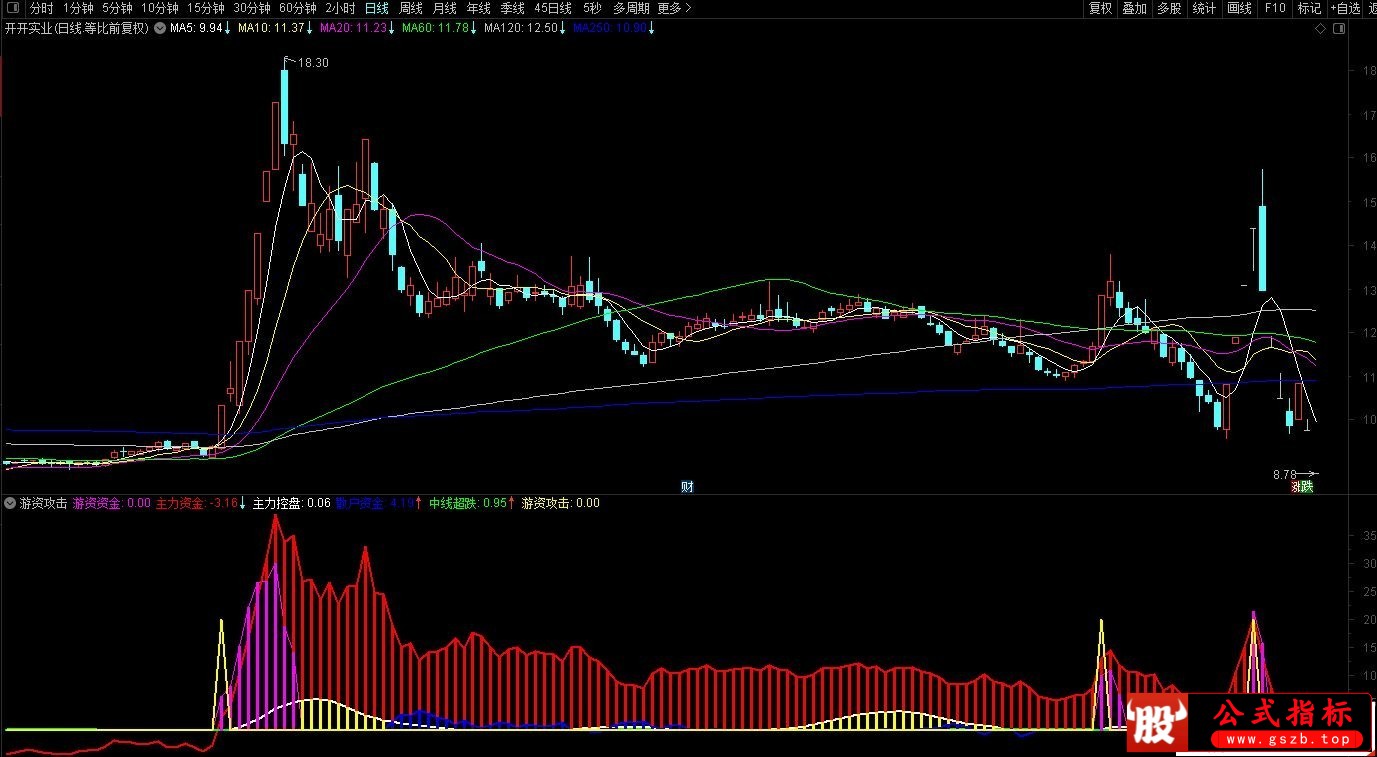Click the 财 financial event marker
1377x757 pixels.
tap(687, 487)
